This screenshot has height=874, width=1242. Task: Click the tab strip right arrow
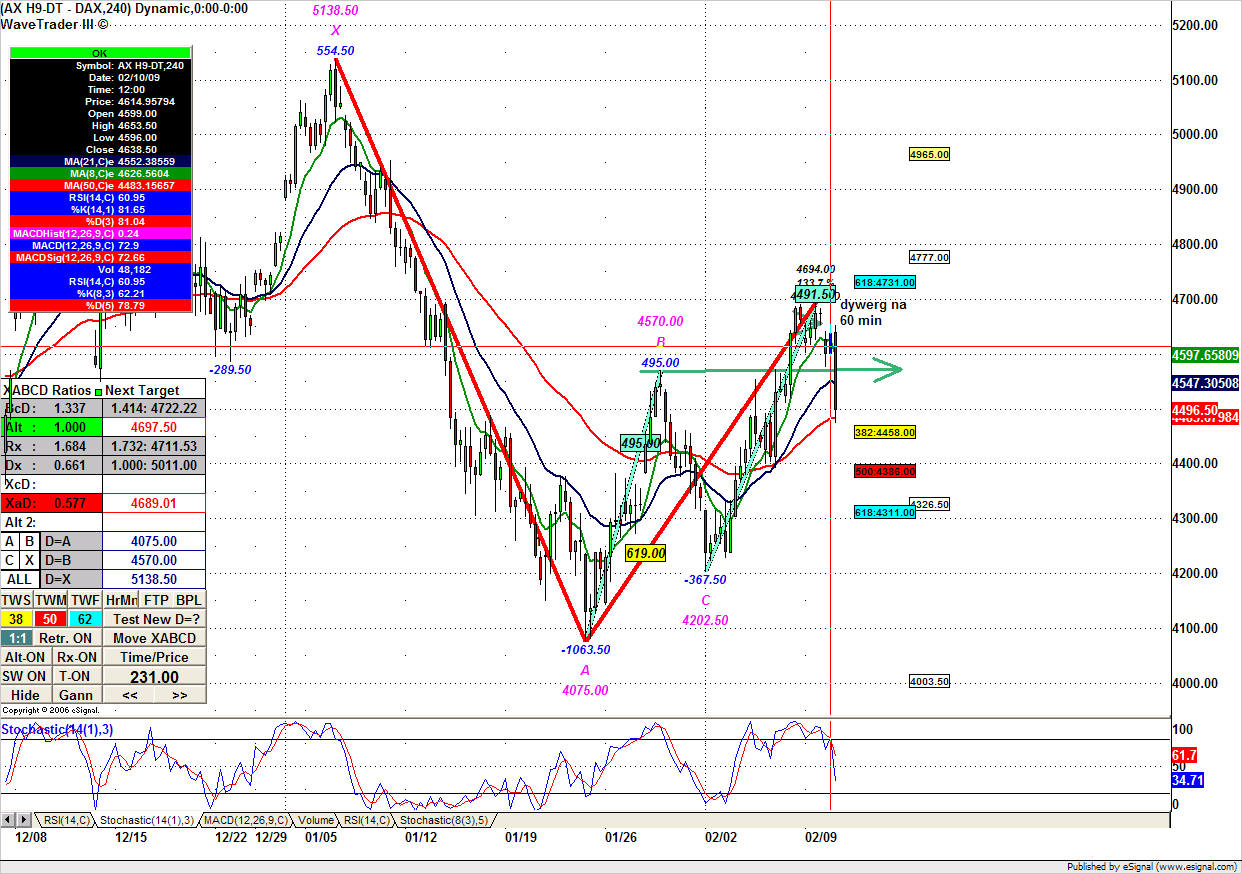pyautogui.click(x=22, y=820)
